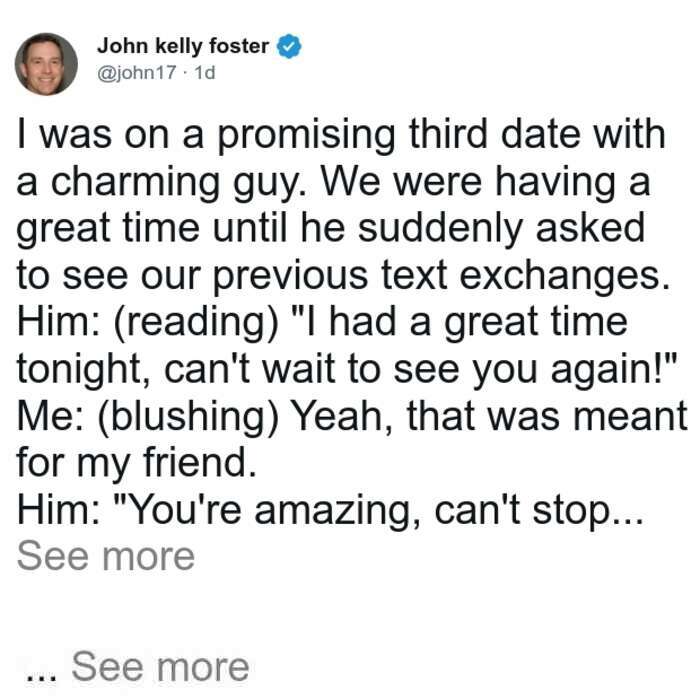Click the word 'promising' in the tweet
The height and width of the screenshot is (700, 700).
tap(306, 136)
